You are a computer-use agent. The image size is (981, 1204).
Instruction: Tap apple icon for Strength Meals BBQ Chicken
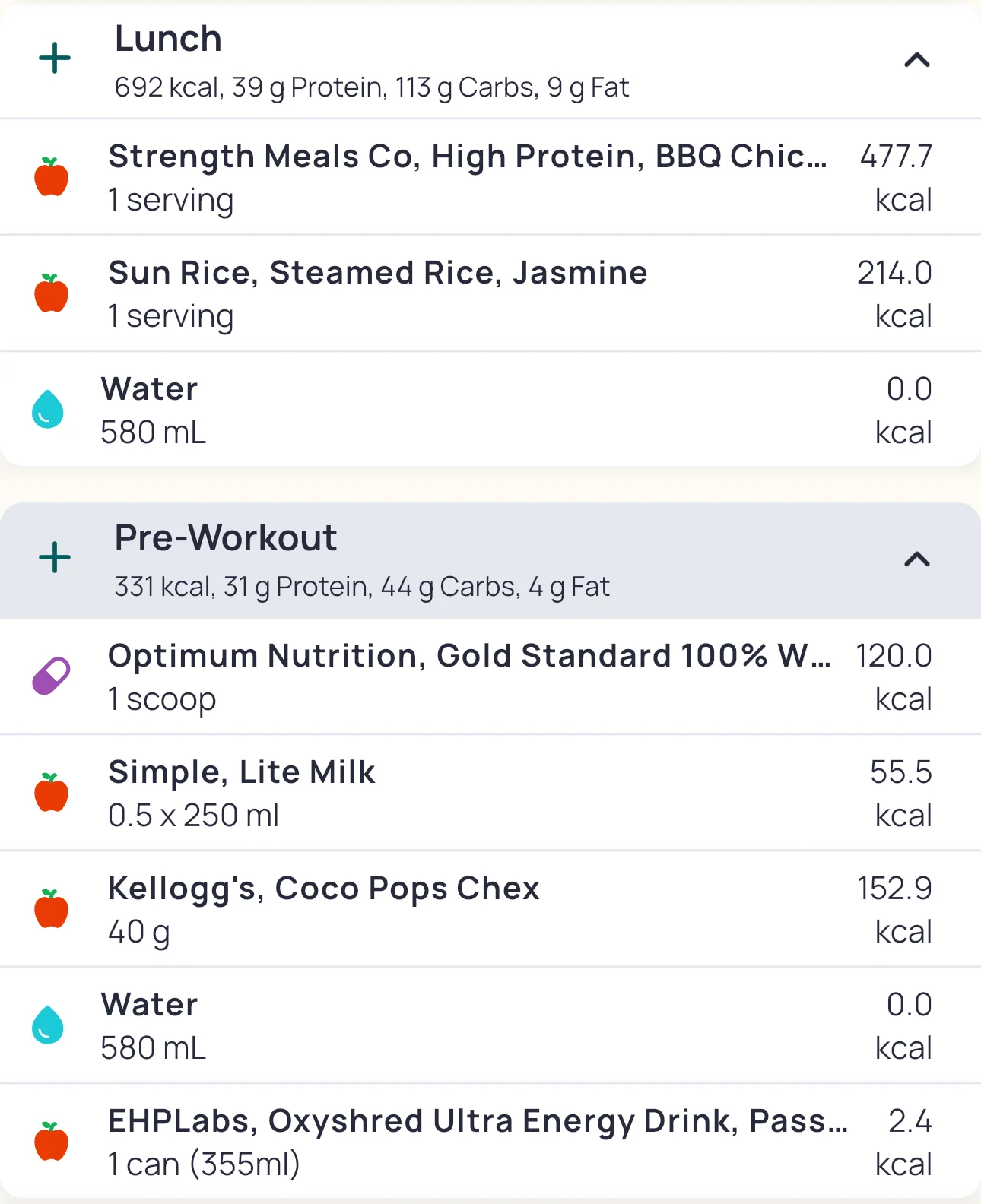click(52, 177)
